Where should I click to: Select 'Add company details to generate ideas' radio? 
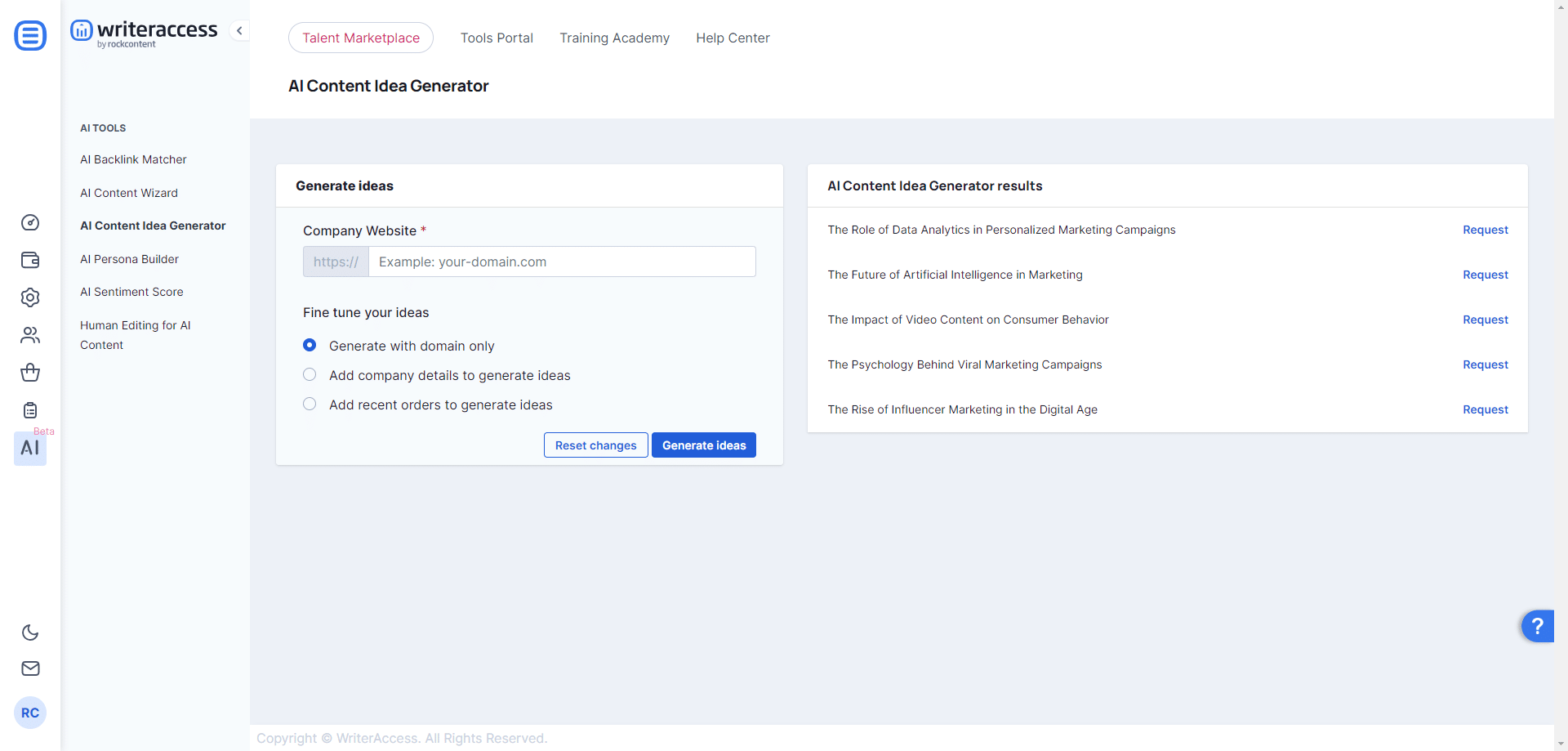click(310, 375)
